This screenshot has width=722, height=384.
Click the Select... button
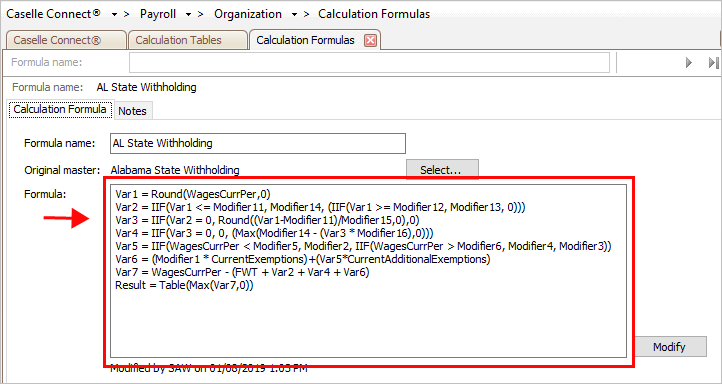[x=442, y=170]
